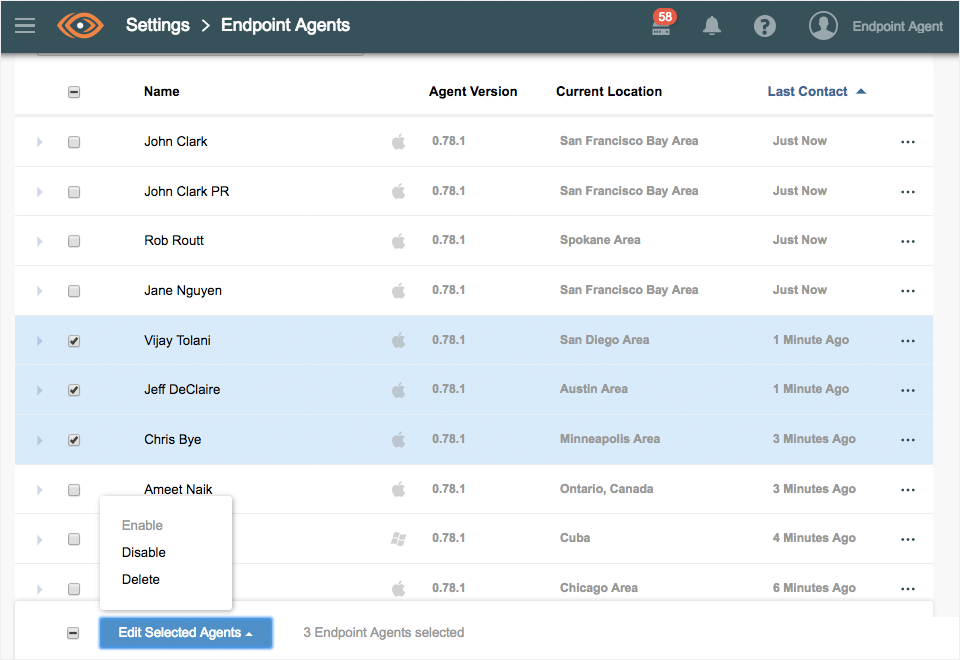The image size is (960, 660).
Task: Choose Disable from the popup menu
Action: pos(144,552)
